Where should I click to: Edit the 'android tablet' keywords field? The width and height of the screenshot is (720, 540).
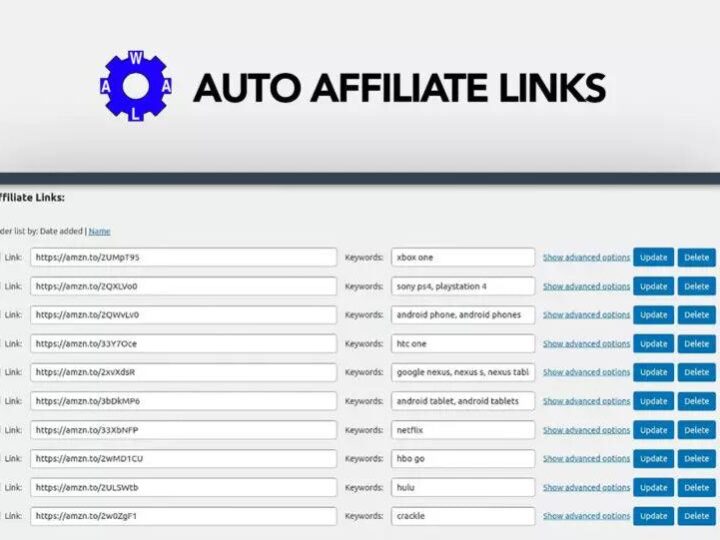463,401
